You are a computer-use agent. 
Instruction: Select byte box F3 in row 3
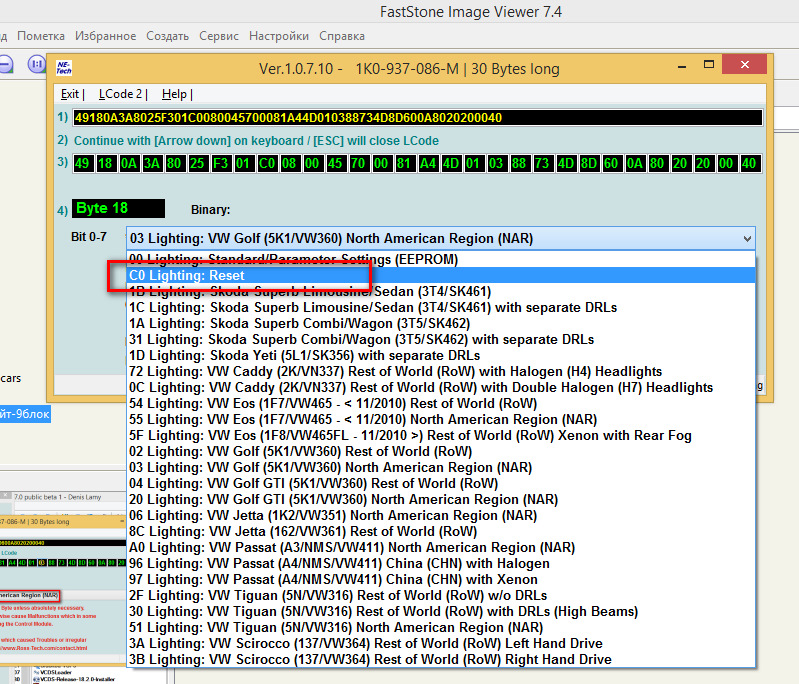[x=220, y=164]
